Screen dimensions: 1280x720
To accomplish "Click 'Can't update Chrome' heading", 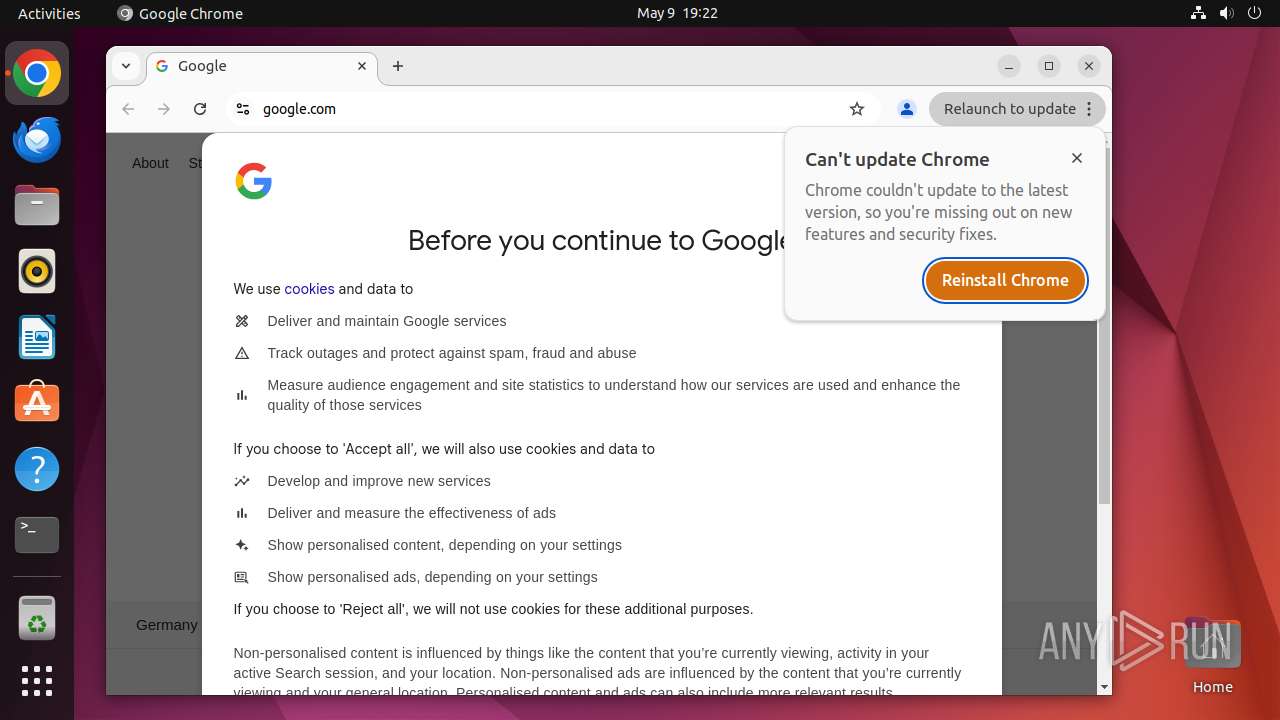I will (897, 159).
